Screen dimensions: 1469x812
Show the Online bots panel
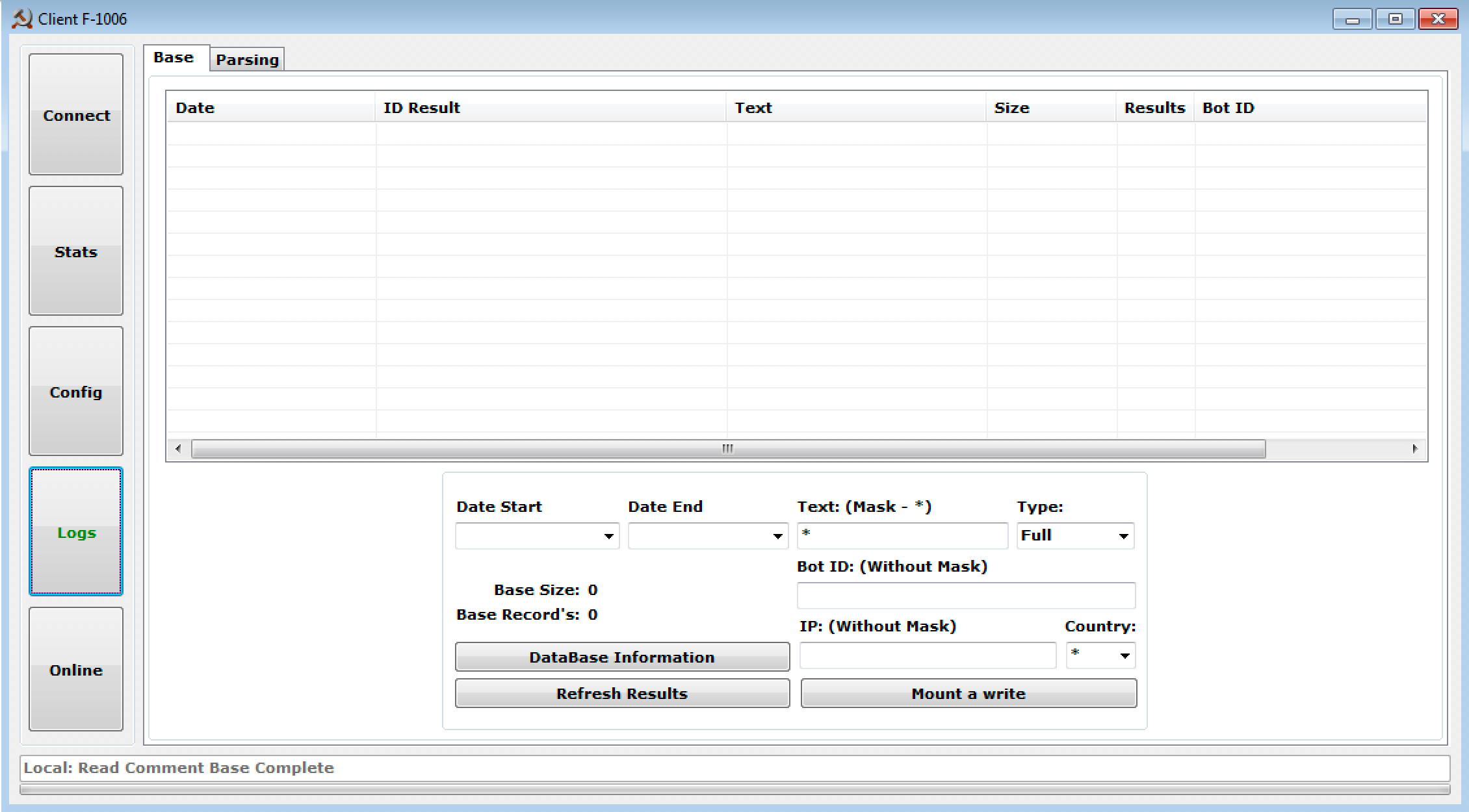click(x=76, y=670)
